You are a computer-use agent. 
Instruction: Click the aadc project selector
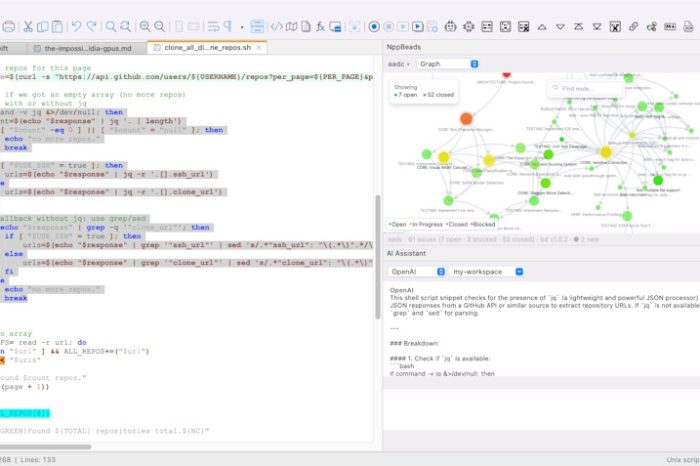click(x=399, y=64)
